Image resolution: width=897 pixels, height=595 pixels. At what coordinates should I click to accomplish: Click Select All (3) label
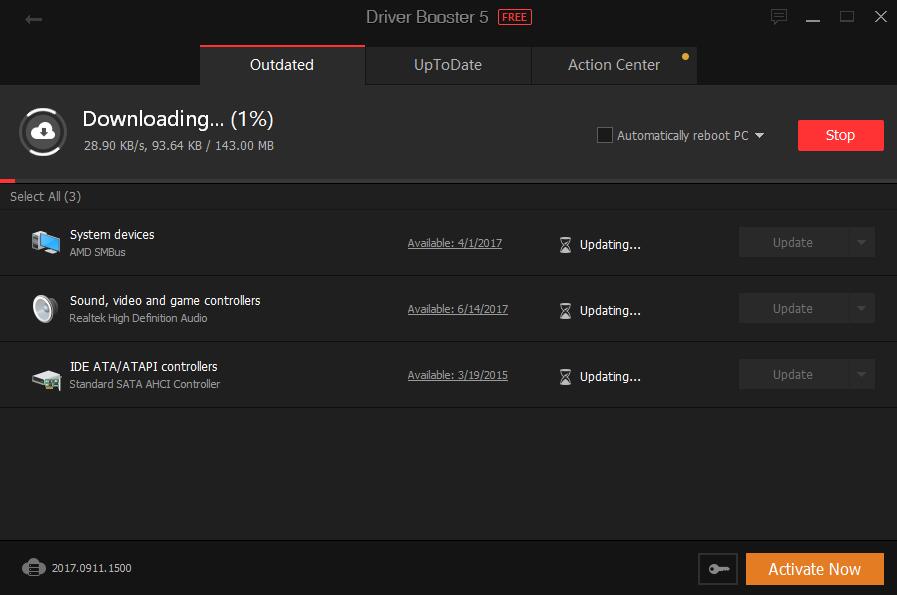(x=46, y=196)
